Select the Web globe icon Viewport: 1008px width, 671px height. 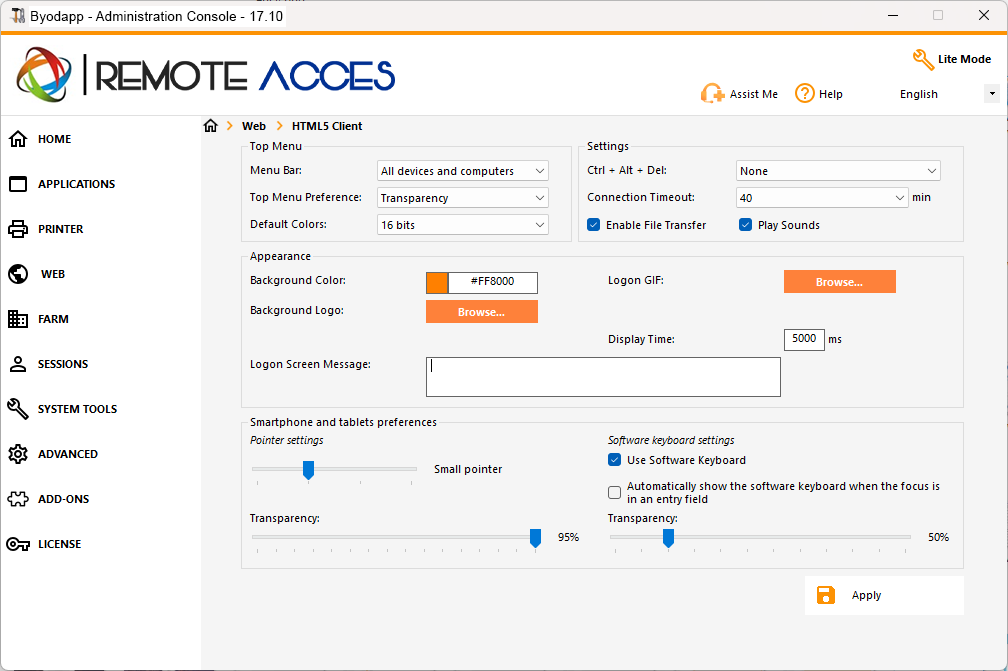tap(18, 274)
